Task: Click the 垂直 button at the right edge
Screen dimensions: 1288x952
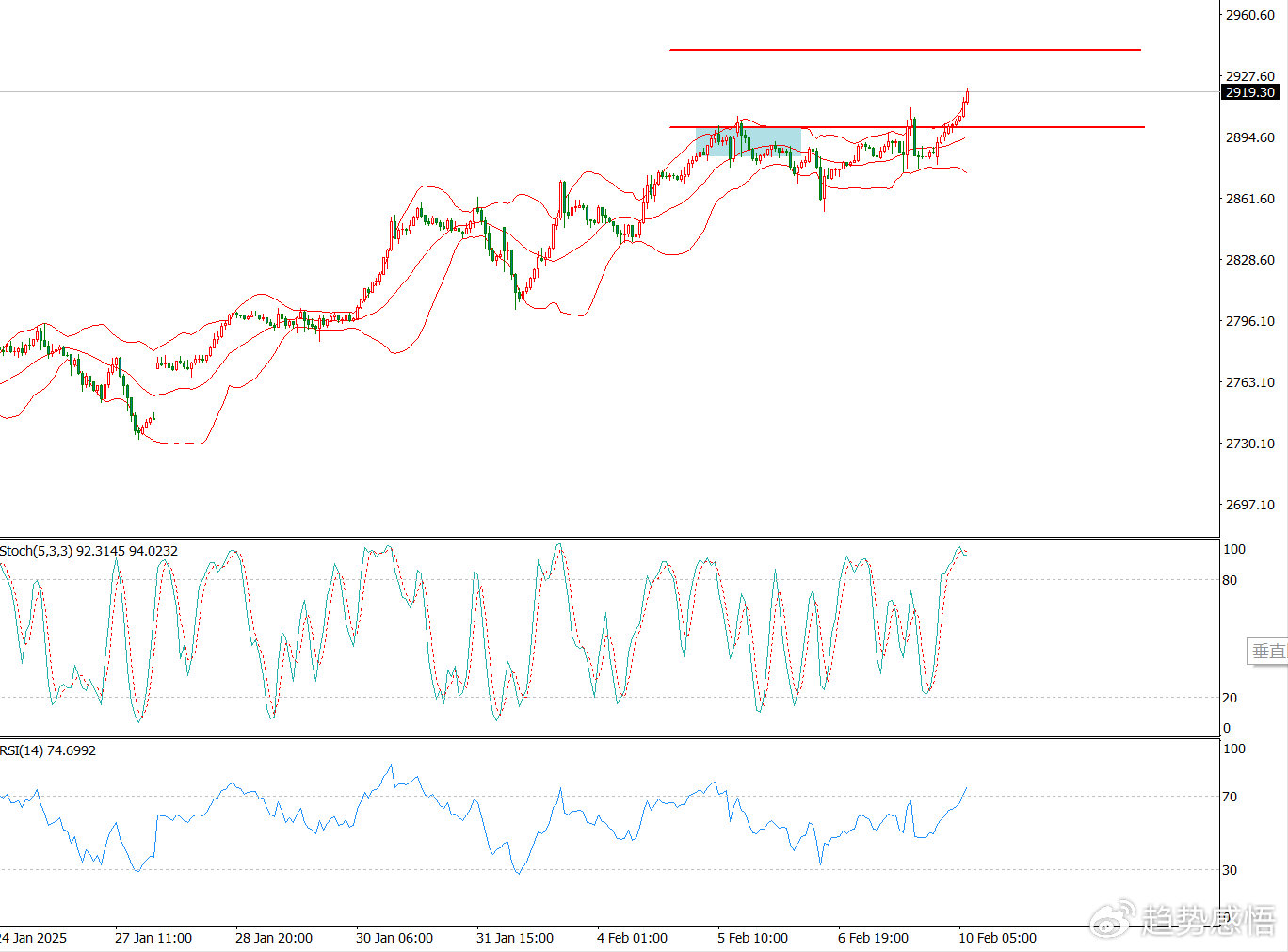Action: (x=1268, y=651)
